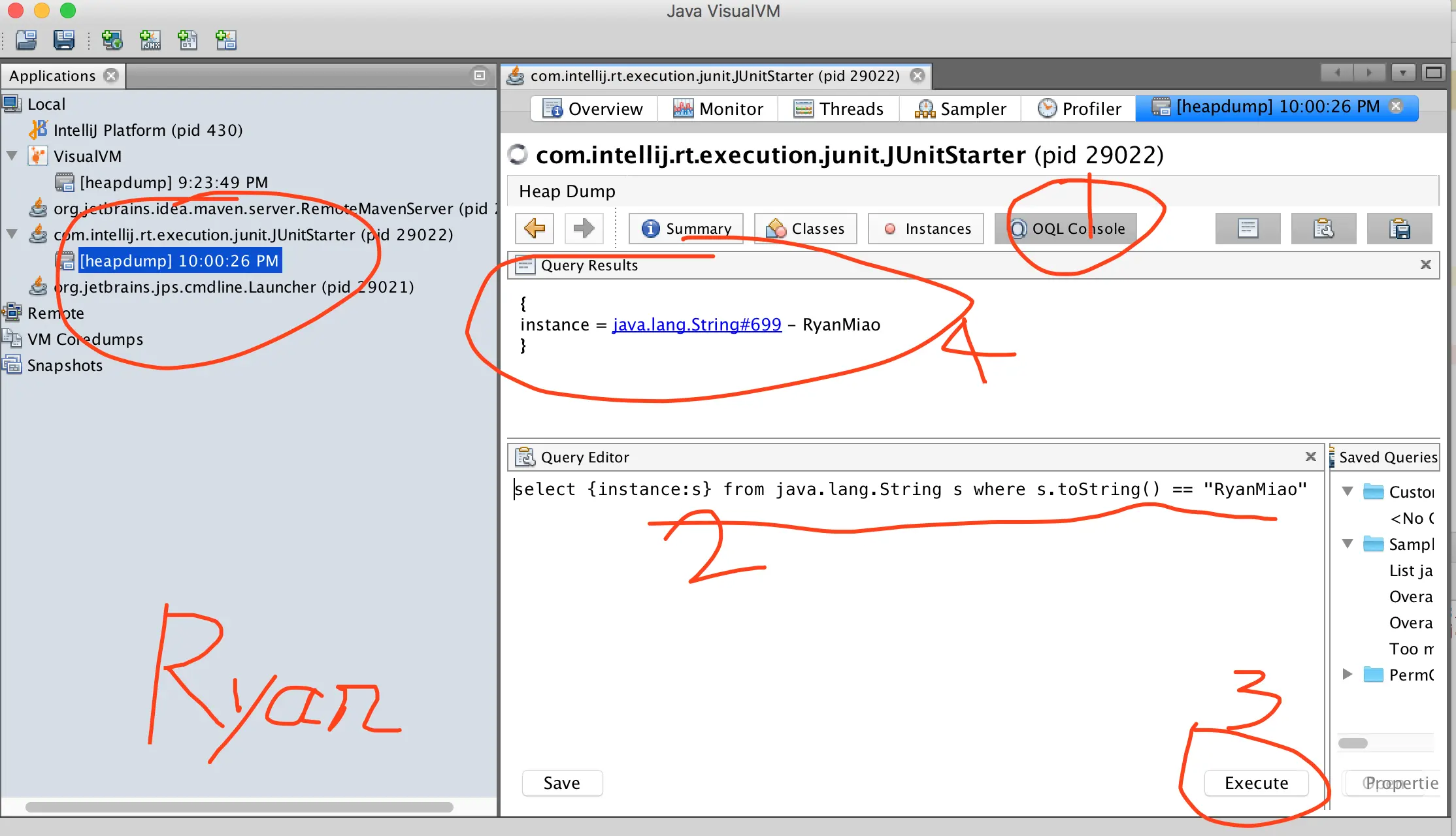The height and width of the screenshot is (836, 1456).
Task: Click the save disk icon in heap toolbar
Action: pos(1399,229)
